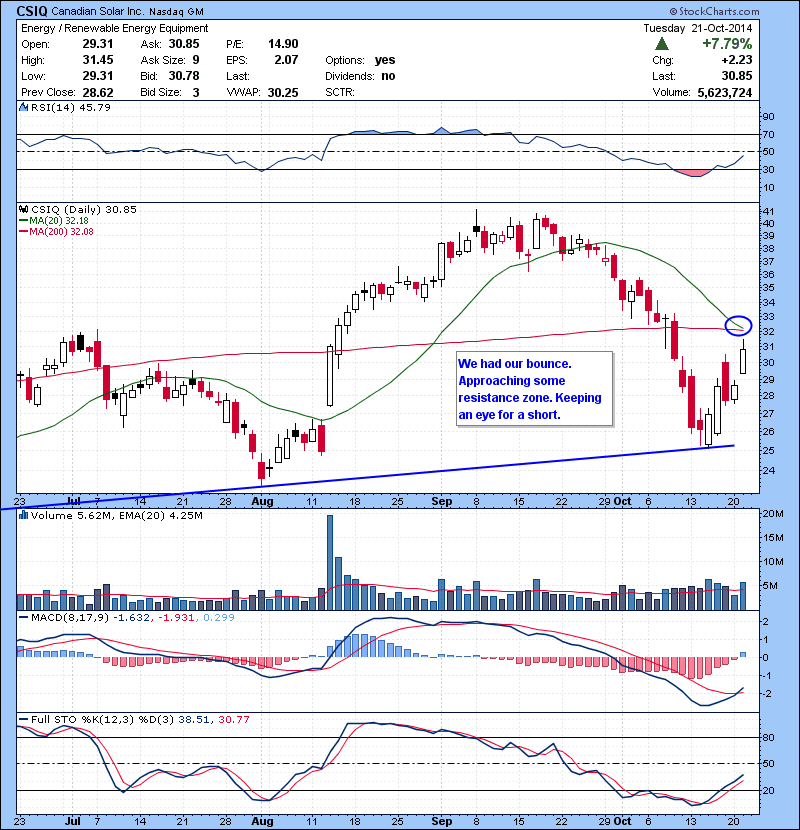Viewport: 800px width, 830px height.
Task: Click the green up-triangle change indicator
Action: [662, 44]
